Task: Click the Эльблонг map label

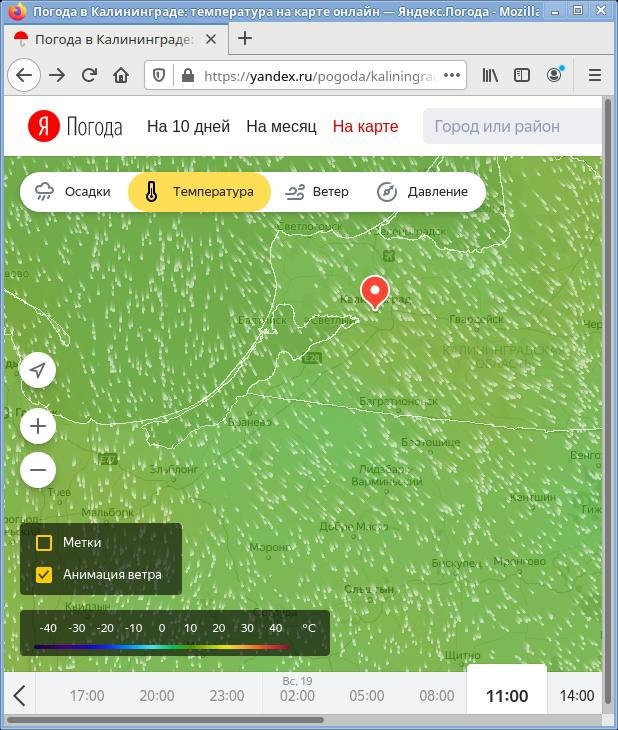Action: (174, 469)
